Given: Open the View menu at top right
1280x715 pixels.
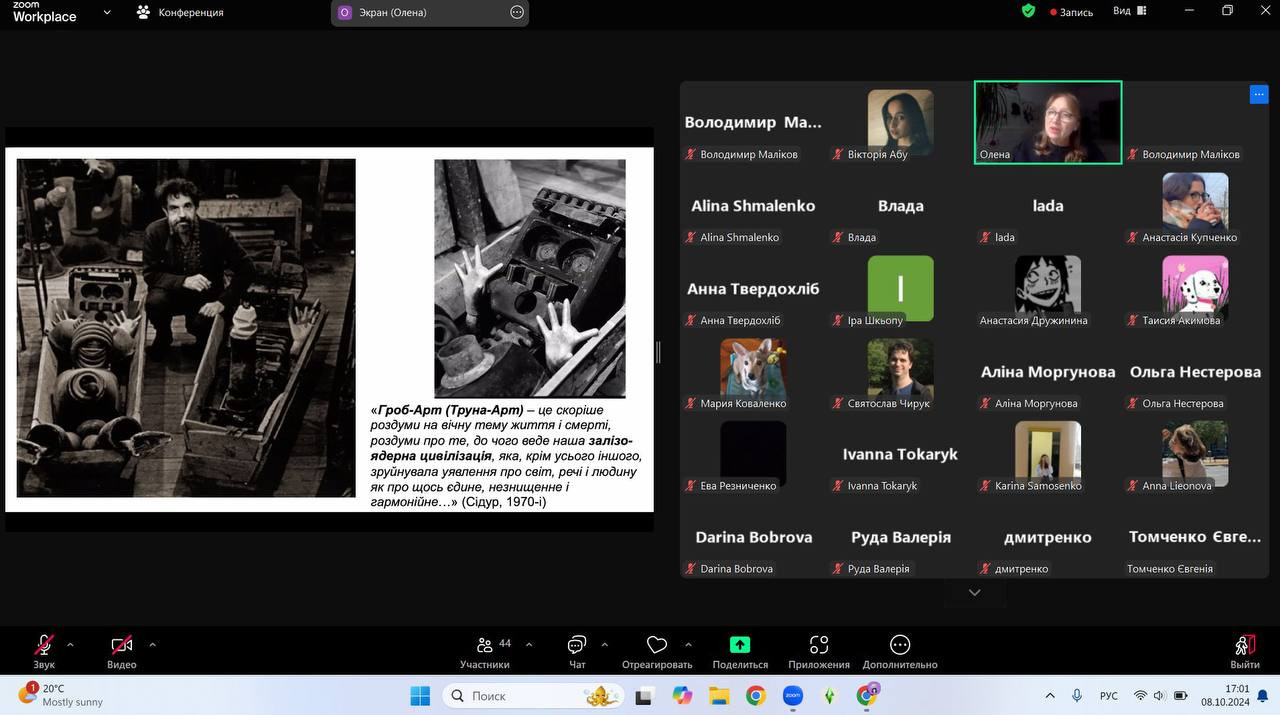Looking at the screenshot, I should 1132,11.
